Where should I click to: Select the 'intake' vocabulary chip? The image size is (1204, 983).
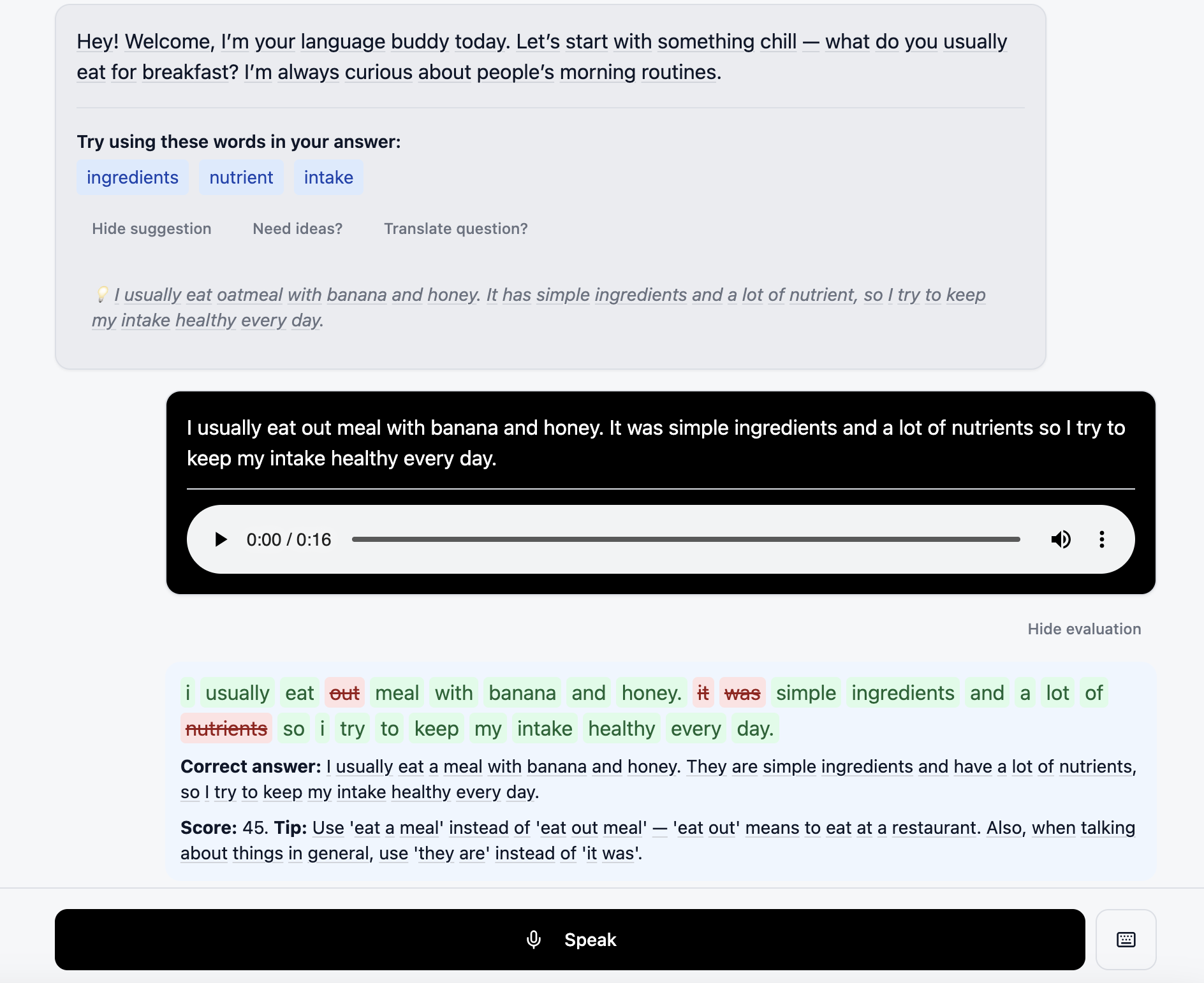[x=328, y=177]
